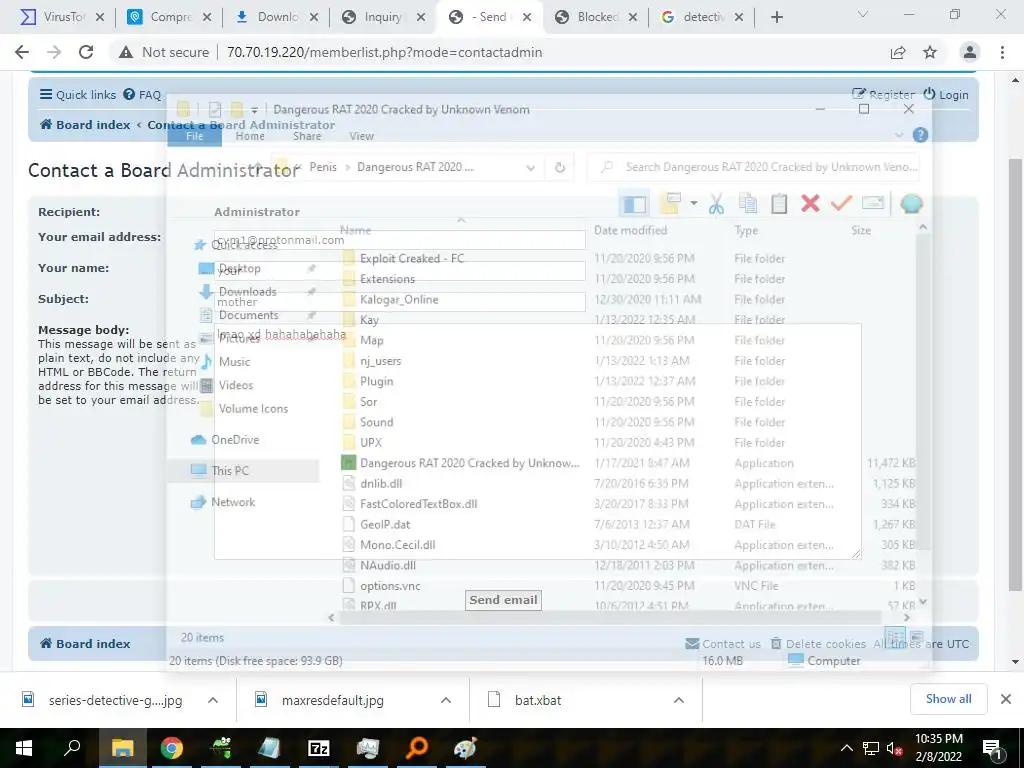The width and height of the screenshot is (1024, 768).
Task: Click the browser reload button
Action: coord(86,52)
